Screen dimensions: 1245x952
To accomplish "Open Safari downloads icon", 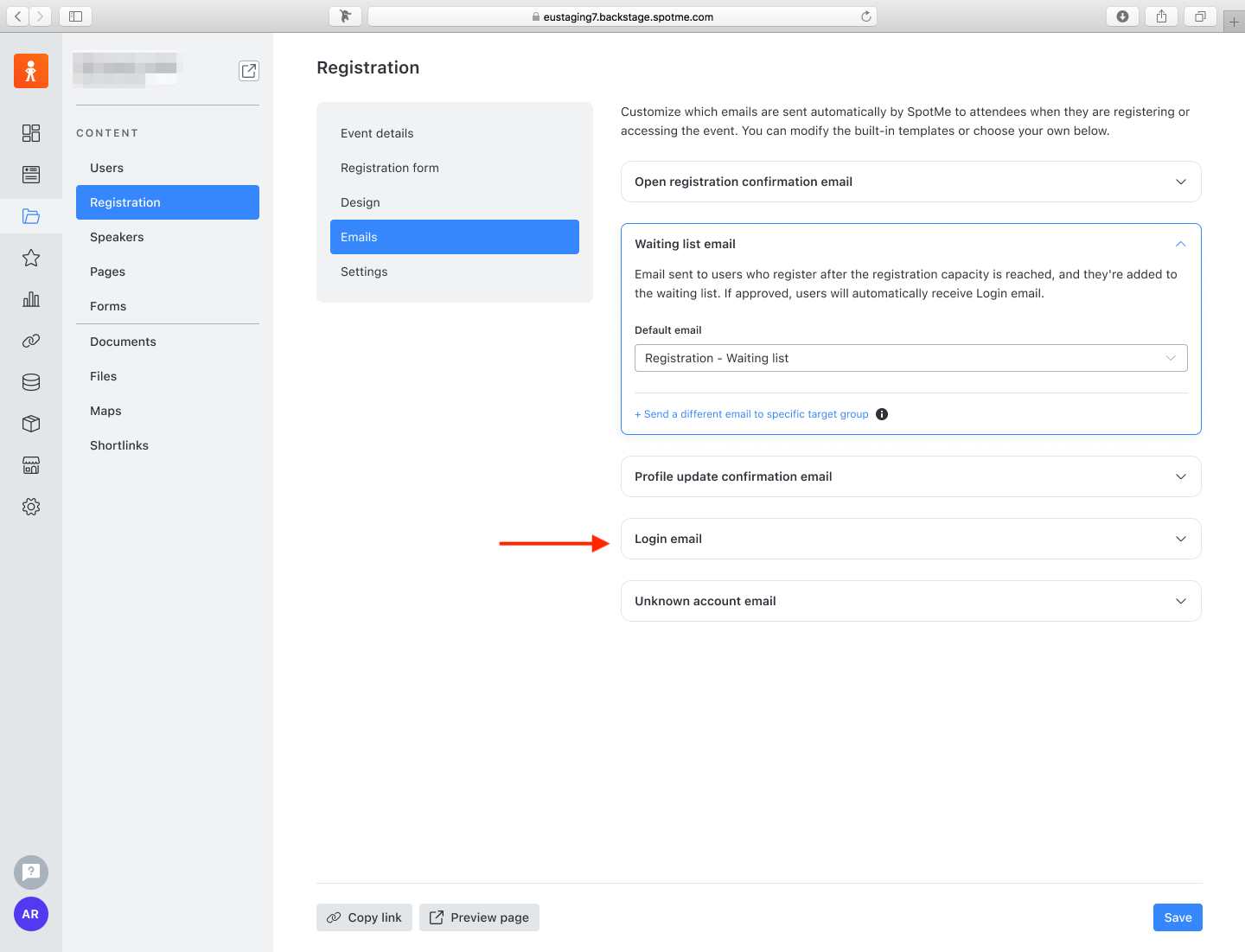I will (1122, 16).
